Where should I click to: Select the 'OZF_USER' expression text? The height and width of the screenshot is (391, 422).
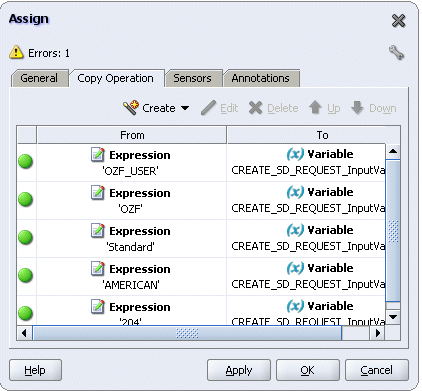click(x=130, y=171)
